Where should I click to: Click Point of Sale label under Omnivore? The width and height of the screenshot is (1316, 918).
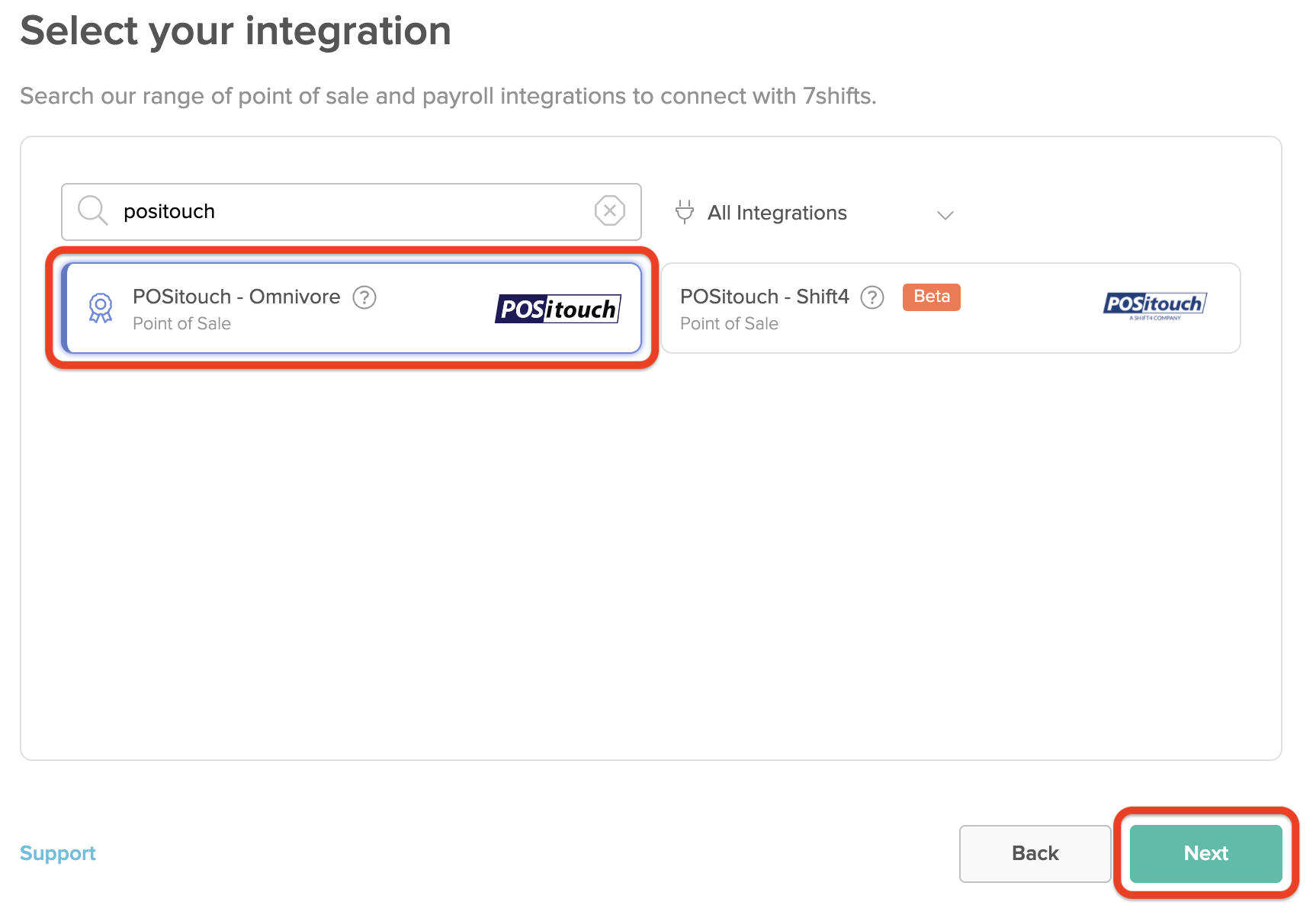(181, 324)
